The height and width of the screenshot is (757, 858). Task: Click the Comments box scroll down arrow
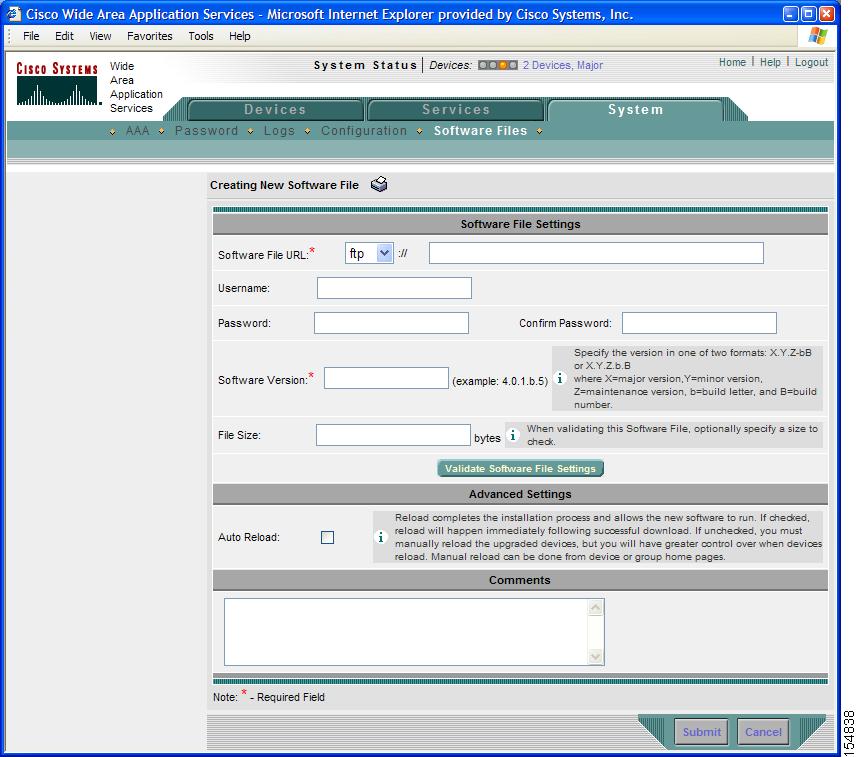[595, 656]
